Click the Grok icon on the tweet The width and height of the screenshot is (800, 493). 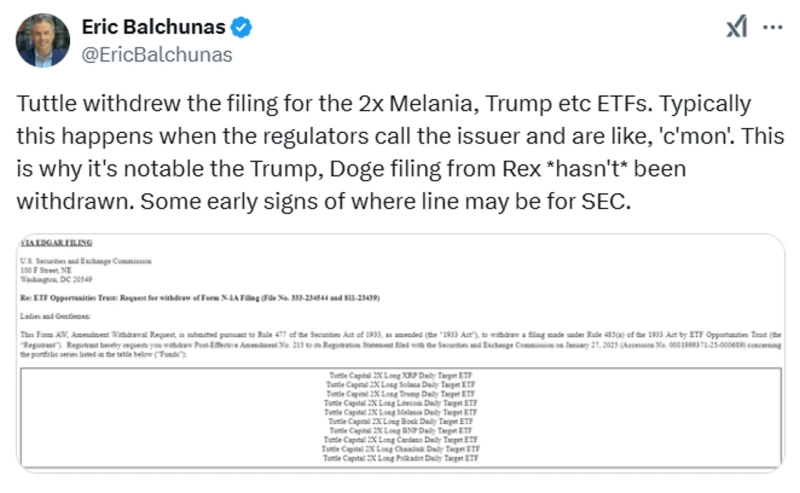737,29
